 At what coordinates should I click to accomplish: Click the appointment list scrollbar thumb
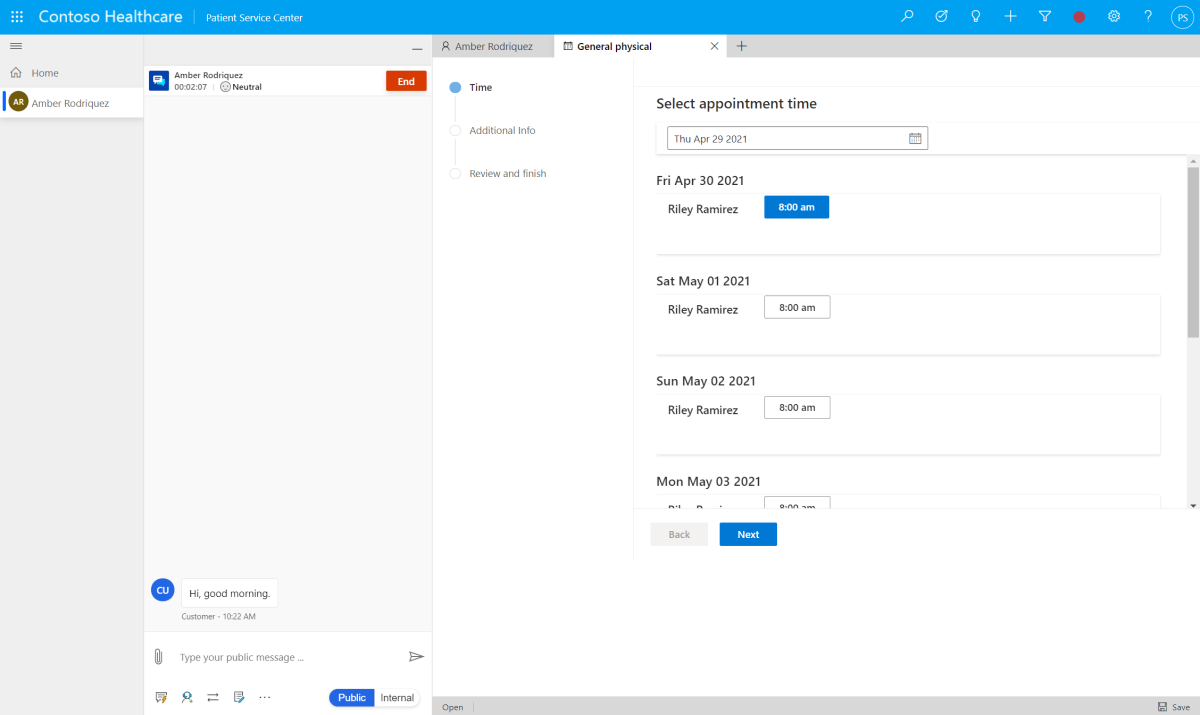click(x=1193, y=253)
